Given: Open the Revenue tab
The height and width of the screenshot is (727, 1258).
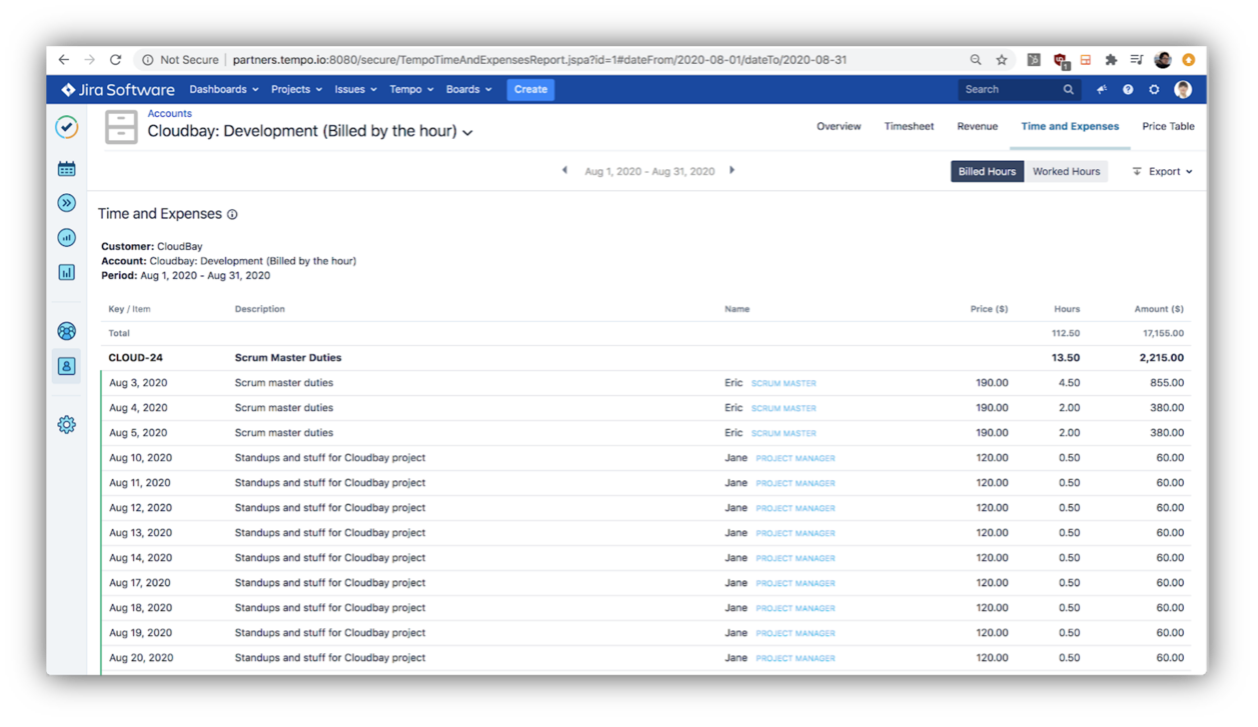Looking at the screenshot, I should coord(977,127).
